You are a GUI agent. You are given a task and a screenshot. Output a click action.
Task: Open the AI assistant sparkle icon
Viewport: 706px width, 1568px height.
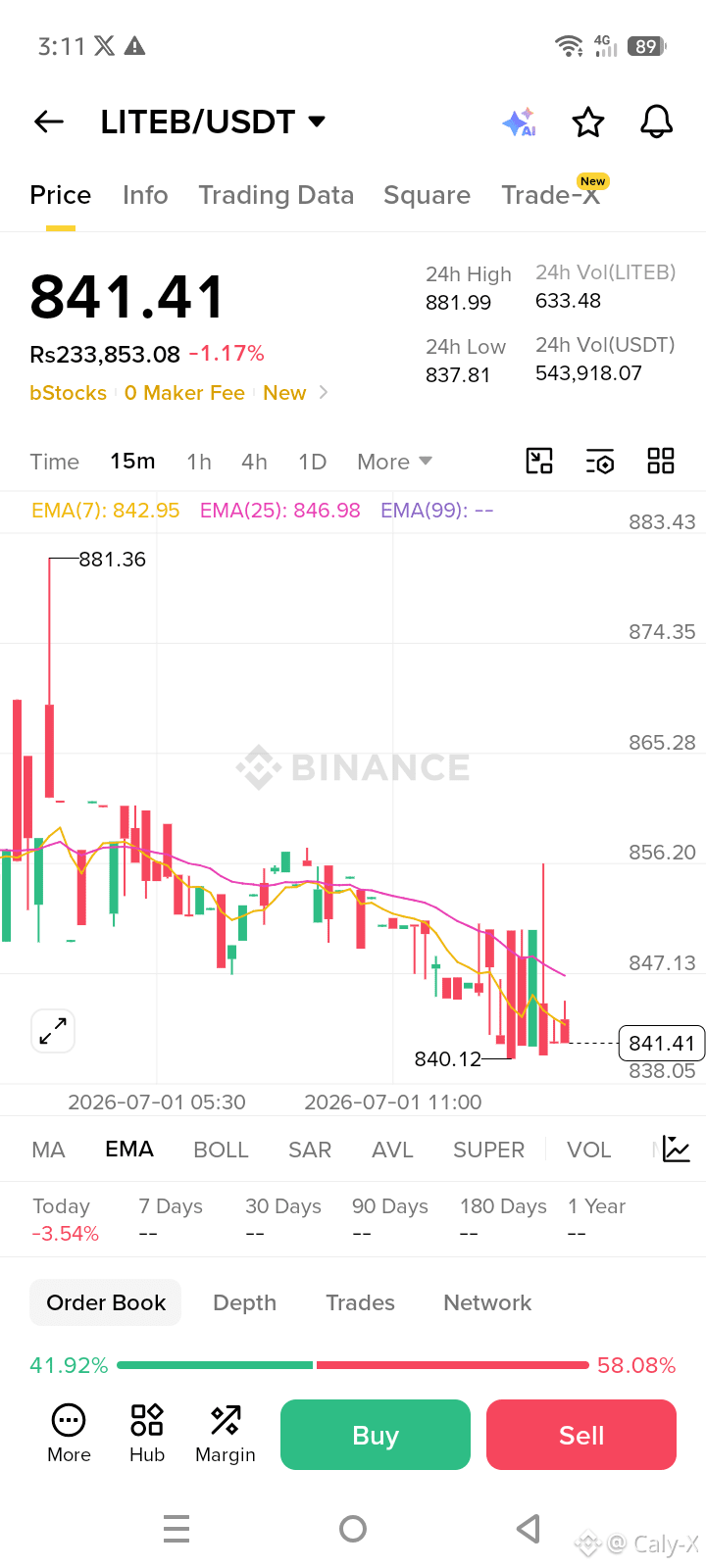point(519,122)
